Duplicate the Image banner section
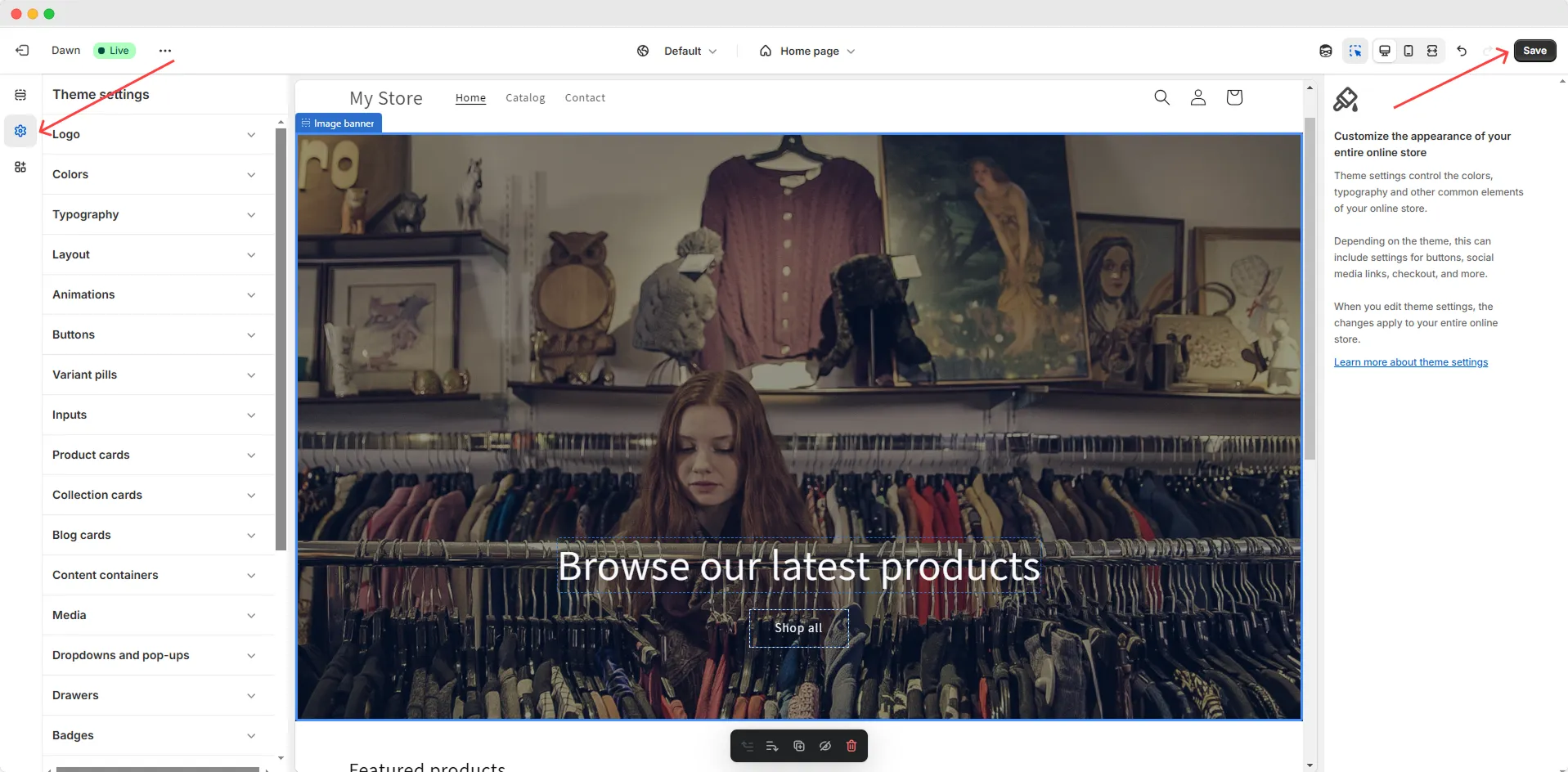This screenshot has height=772, width=1568. (798, 745)
